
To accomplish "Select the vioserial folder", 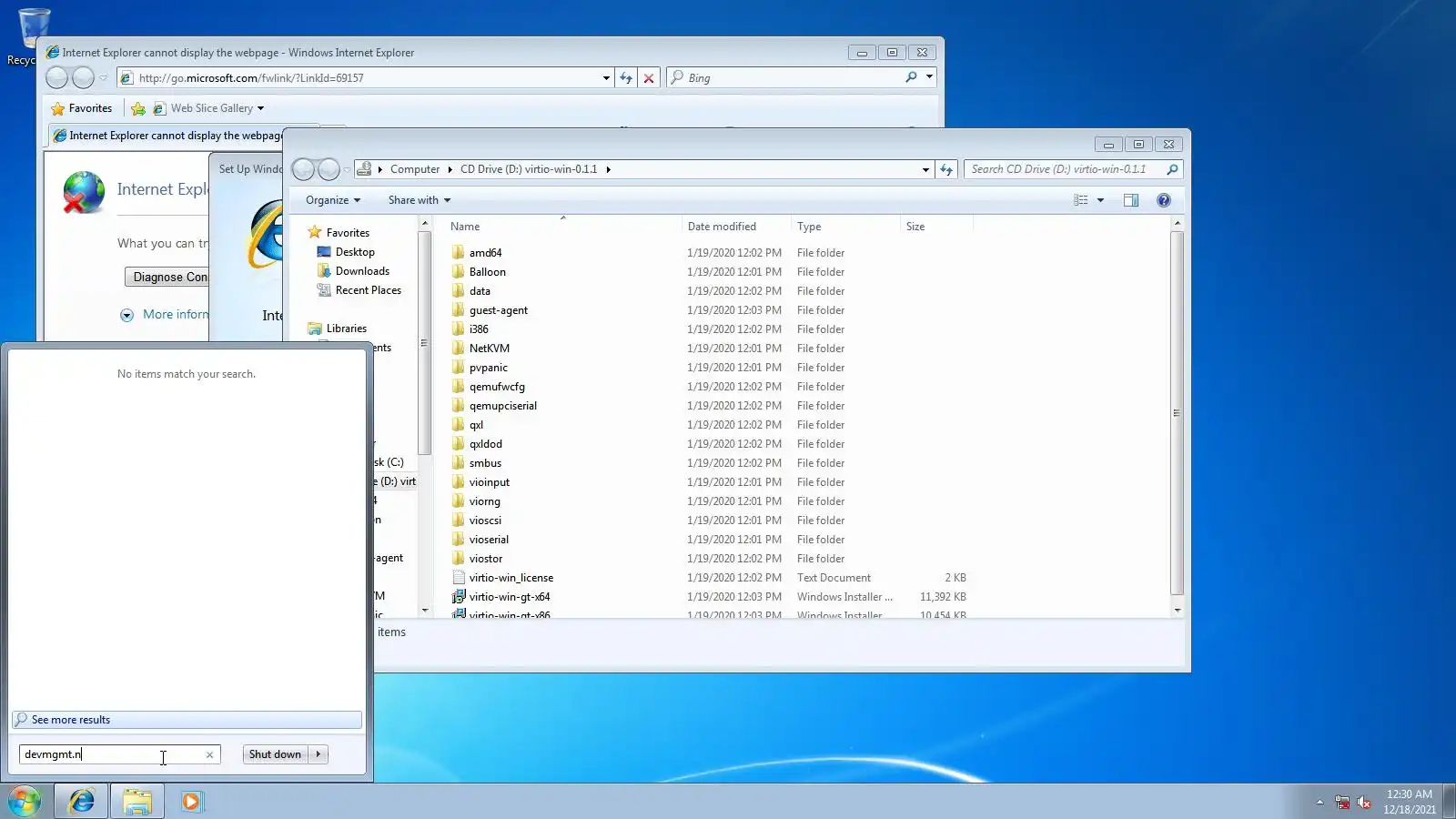I will coord(480,540).
